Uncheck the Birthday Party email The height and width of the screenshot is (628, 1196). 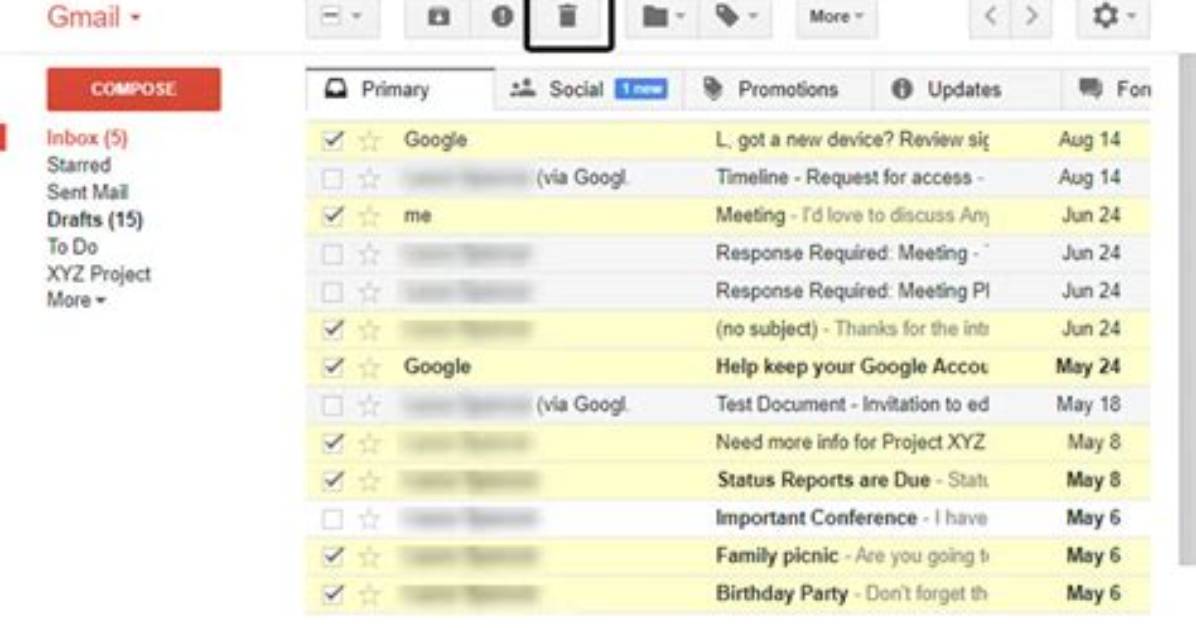coord(333,594)
